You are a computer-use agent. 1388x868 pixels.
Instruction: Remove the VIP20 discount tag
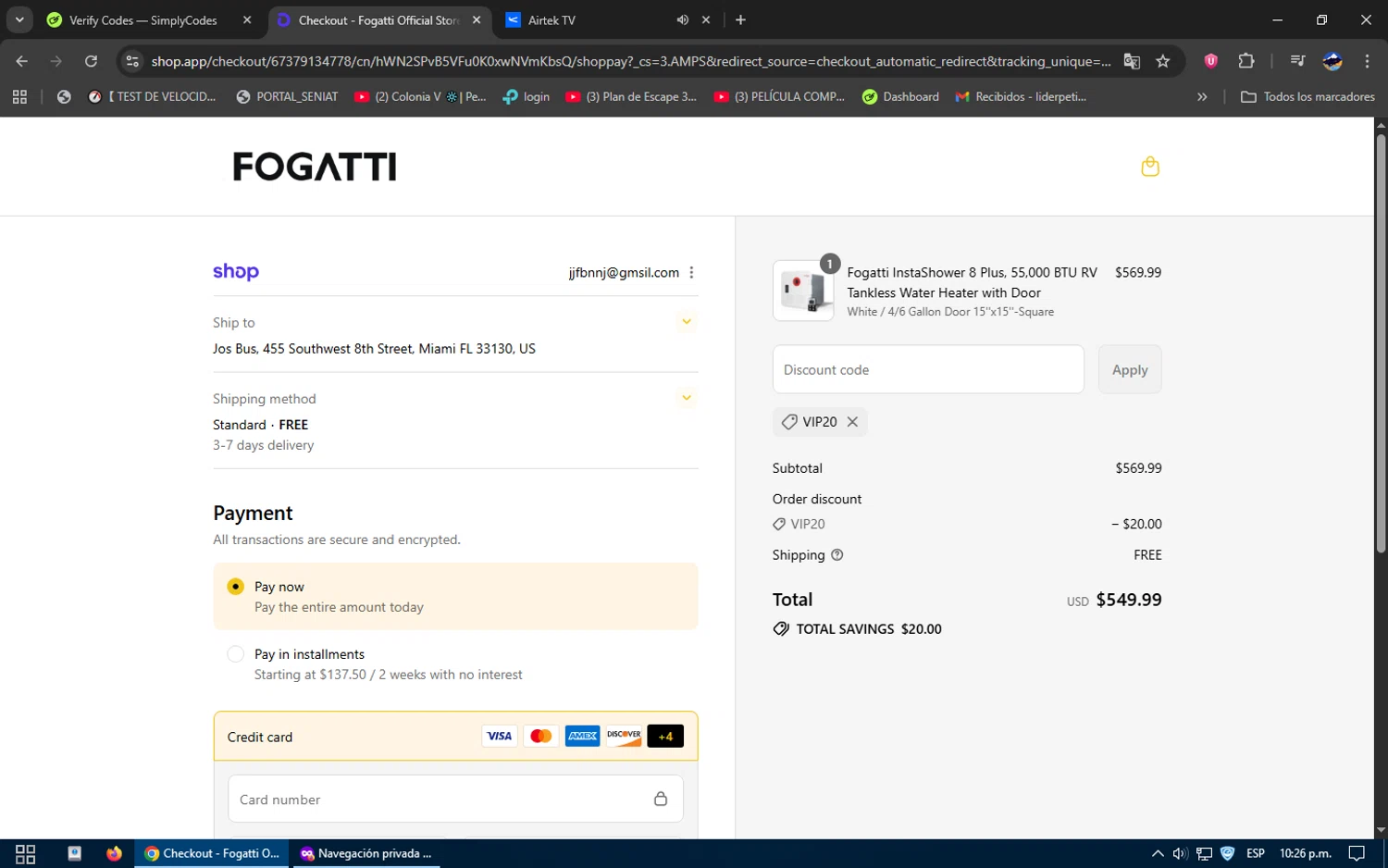852,422
